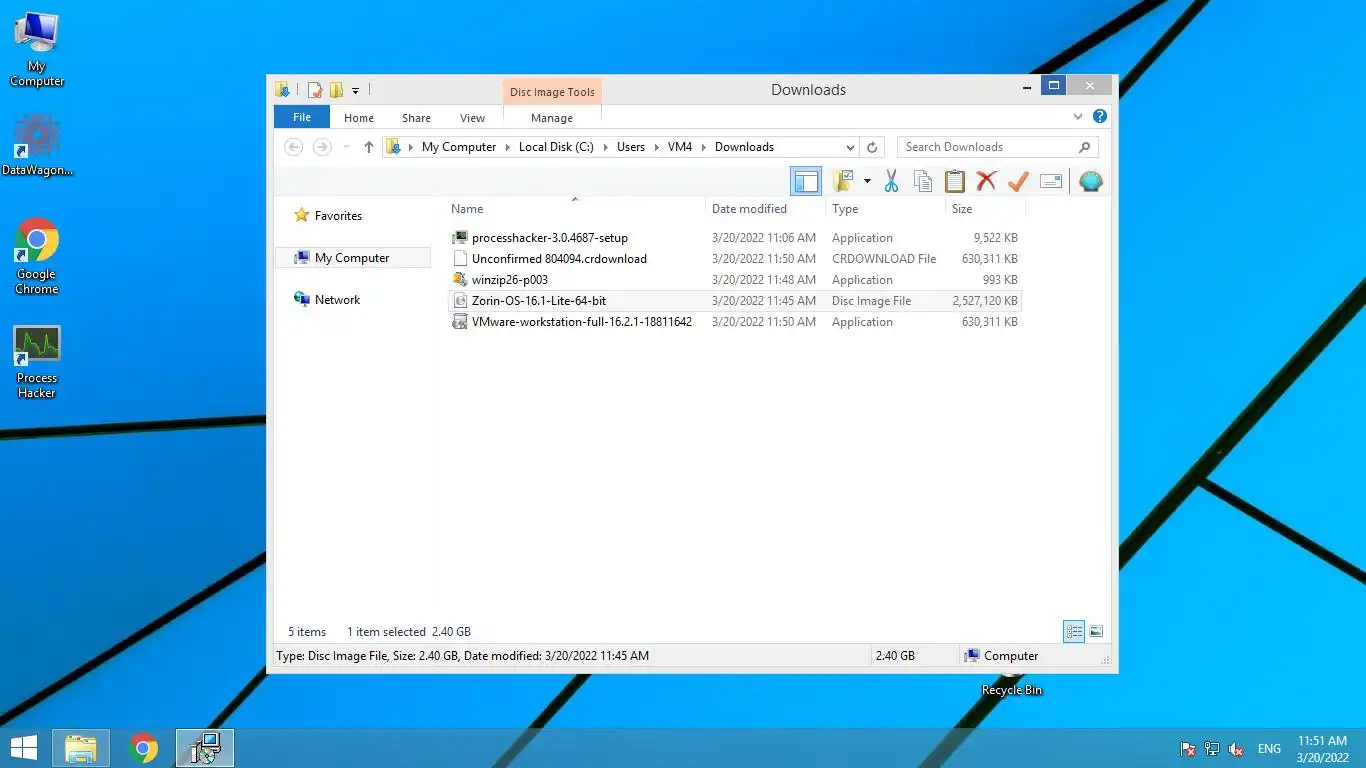Click the folder options checklist icon
Image resolution: width=1366 pixels, height=768 pixels.
pyautogui.click(x=843, y=181)
